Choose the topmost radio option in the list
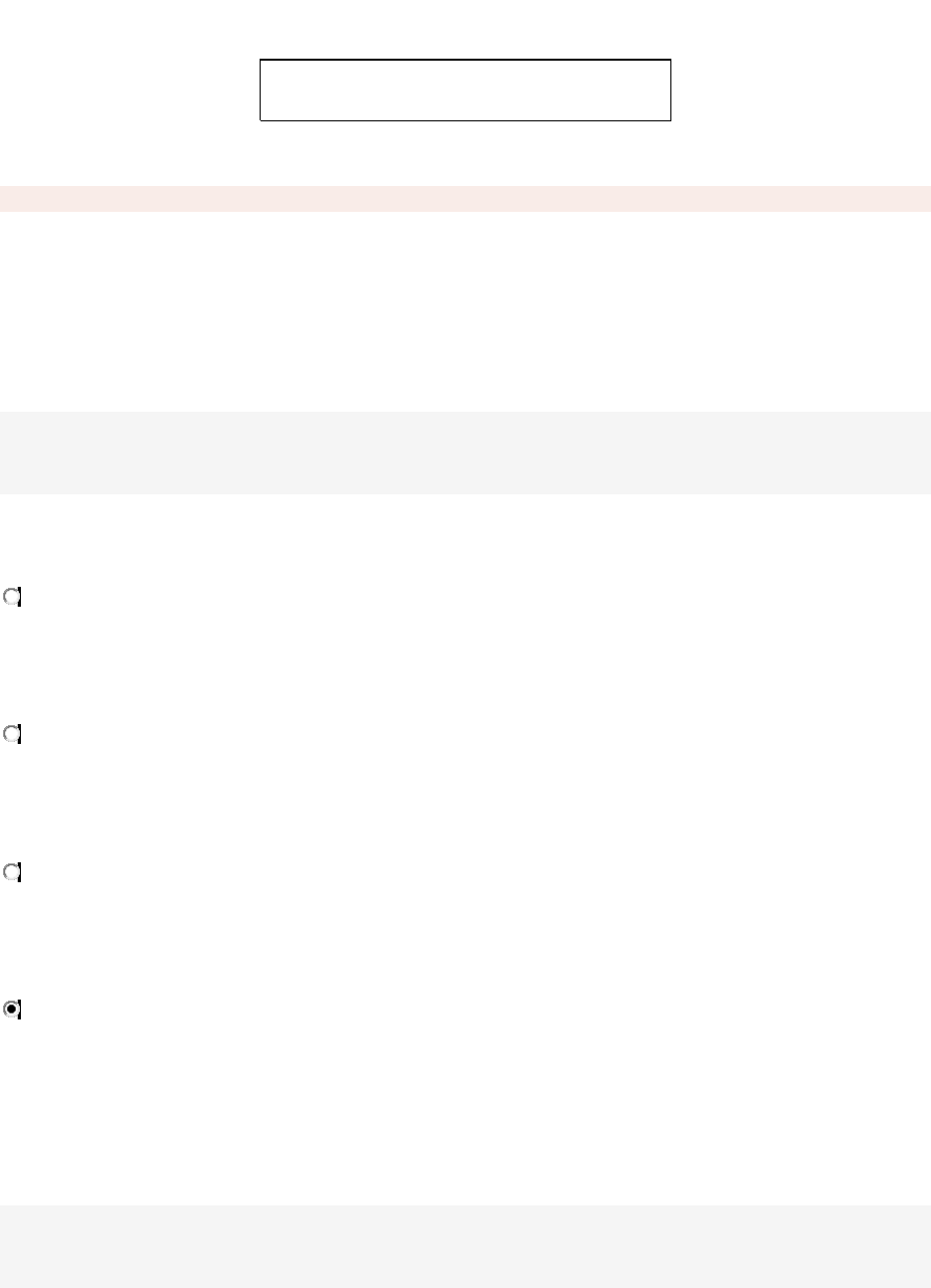This screenshot has height=1288, width=931. [x=12, y=597]
